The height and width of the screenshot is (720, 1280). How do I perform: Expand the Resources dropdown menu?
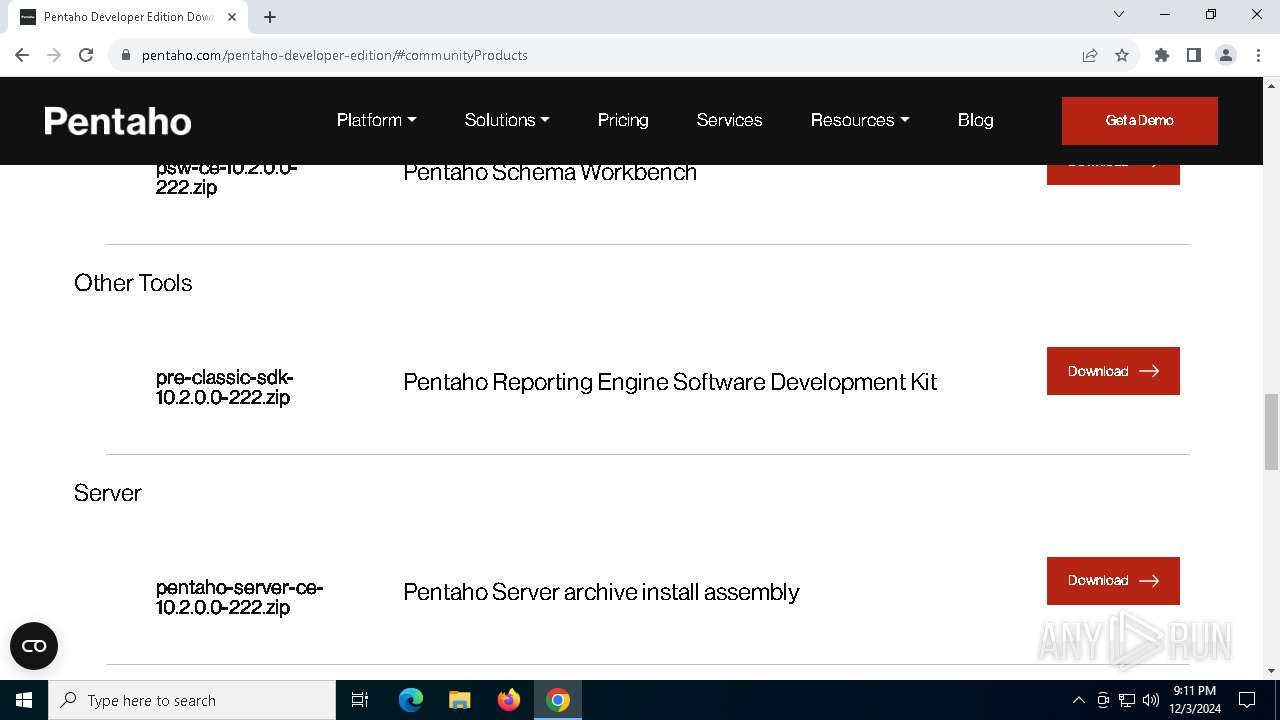860,120
